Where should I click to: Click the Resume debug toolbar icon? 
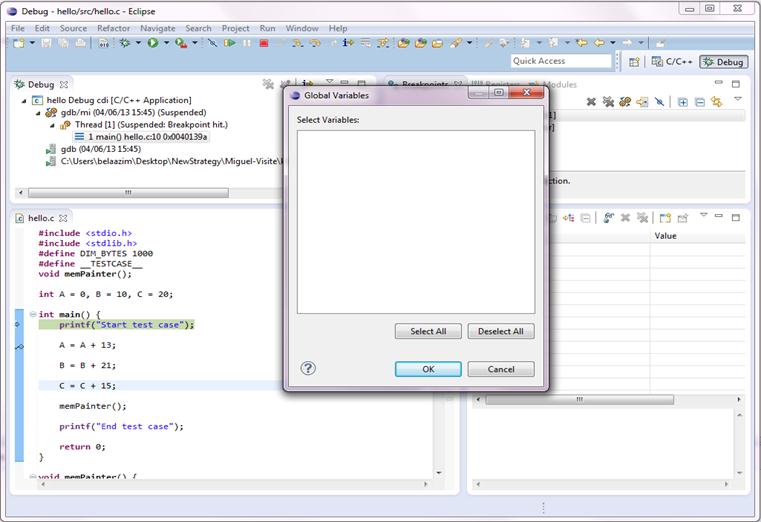(230, 43)
